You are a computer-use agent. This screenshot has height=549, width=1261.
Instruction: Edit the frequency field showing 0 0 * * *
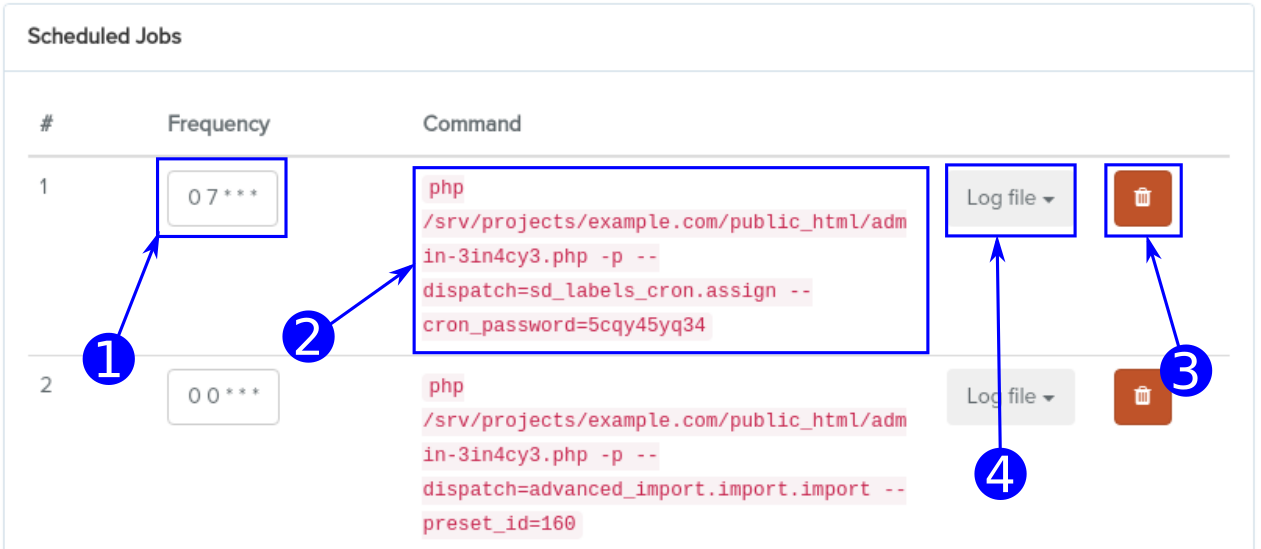tap(222, 397)
